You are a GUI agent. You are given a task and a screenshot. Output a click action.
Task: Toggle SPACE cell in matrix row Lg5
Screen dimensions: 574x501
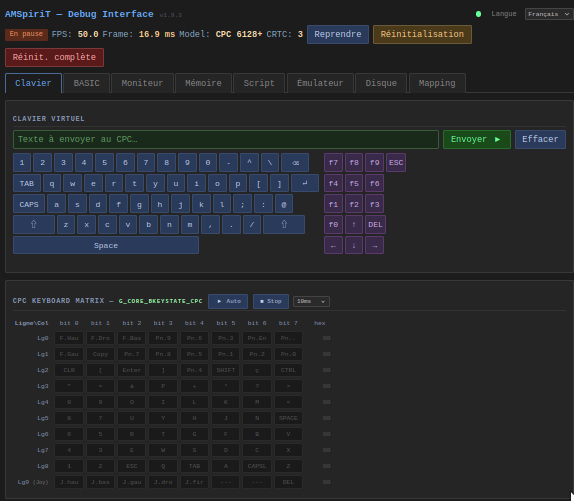[288, 418]
